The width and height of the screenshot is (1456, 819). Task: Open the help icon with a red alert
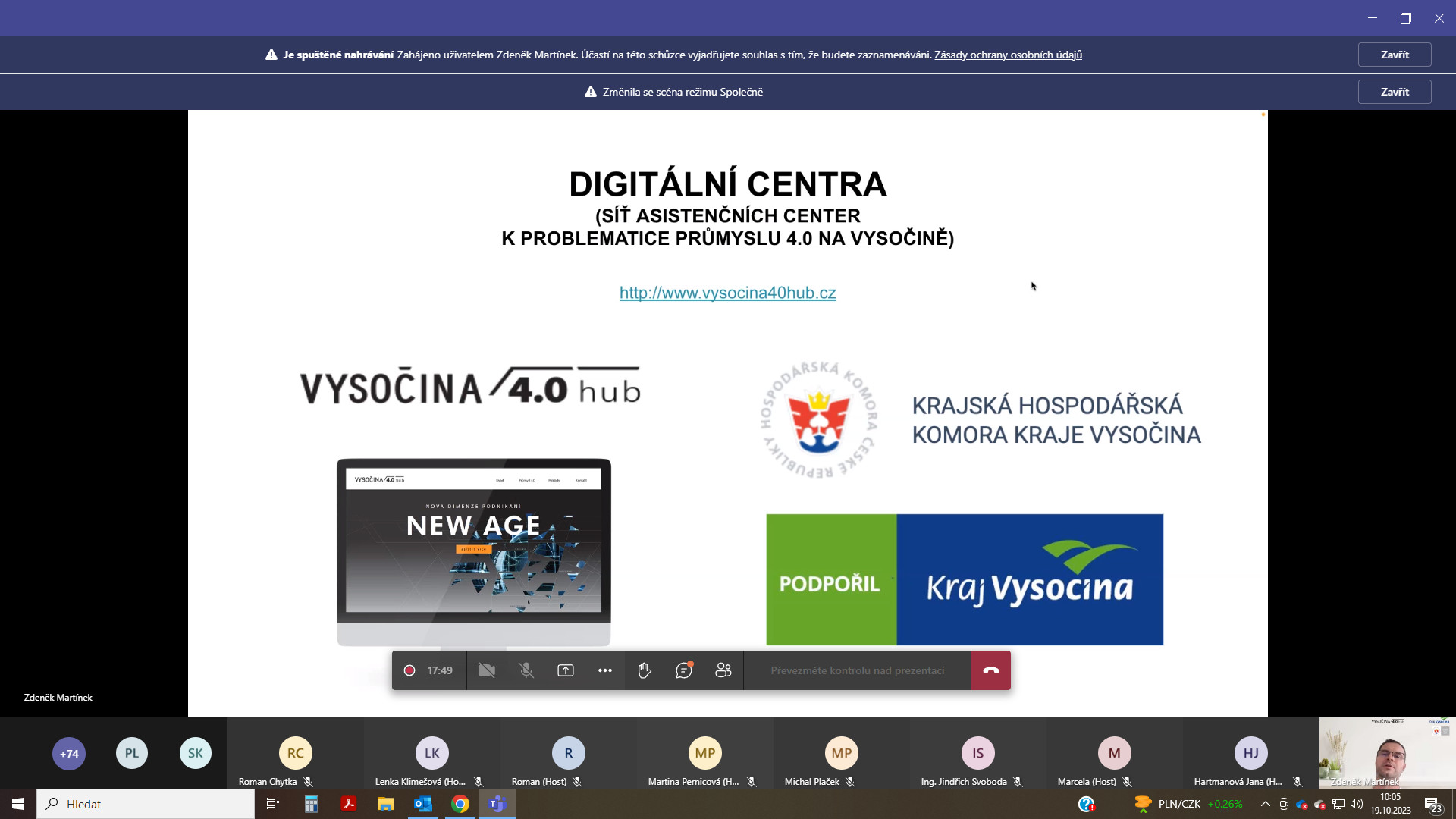click(x=1087, y=804)
